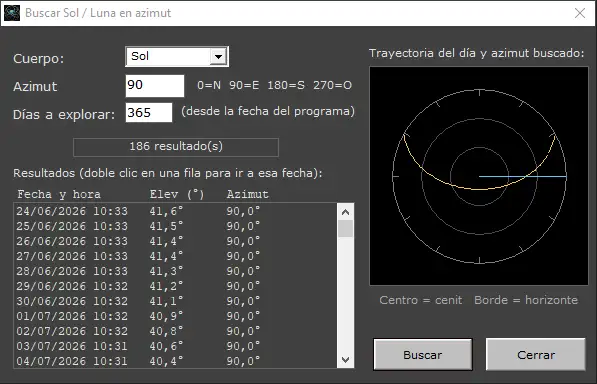Select the row 30/06/2026 10:32
Screen dimensions: 597x384
pos(175,301)
